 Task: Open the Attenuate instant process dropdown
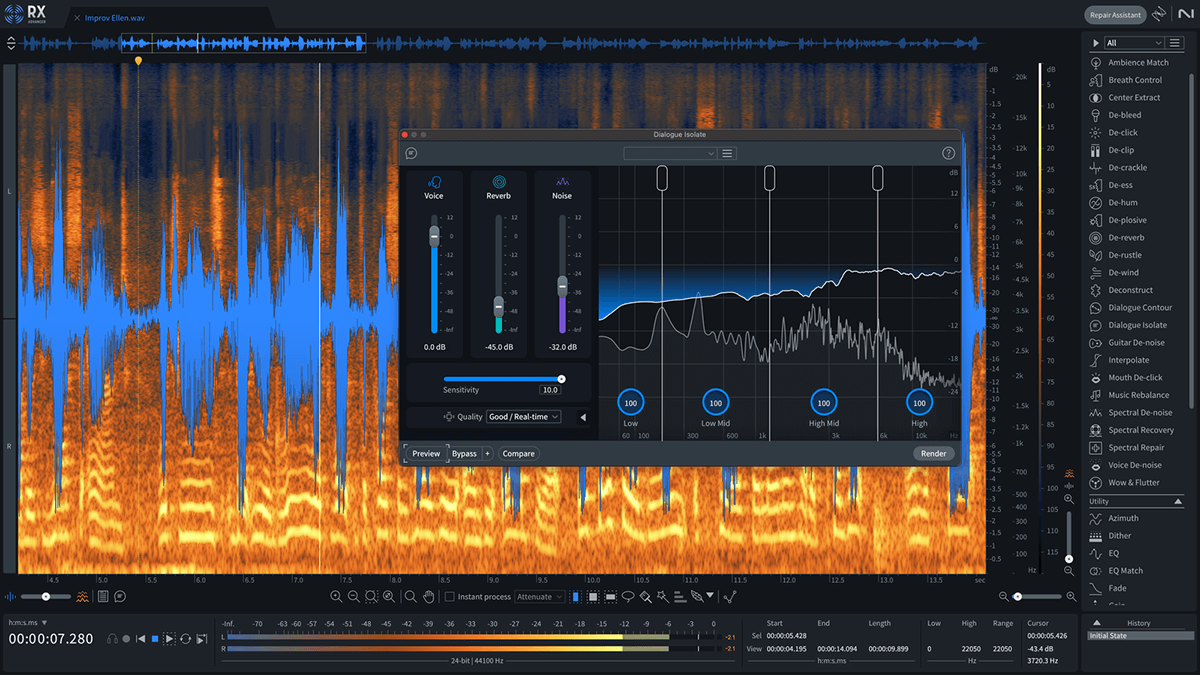coord(539,597)
